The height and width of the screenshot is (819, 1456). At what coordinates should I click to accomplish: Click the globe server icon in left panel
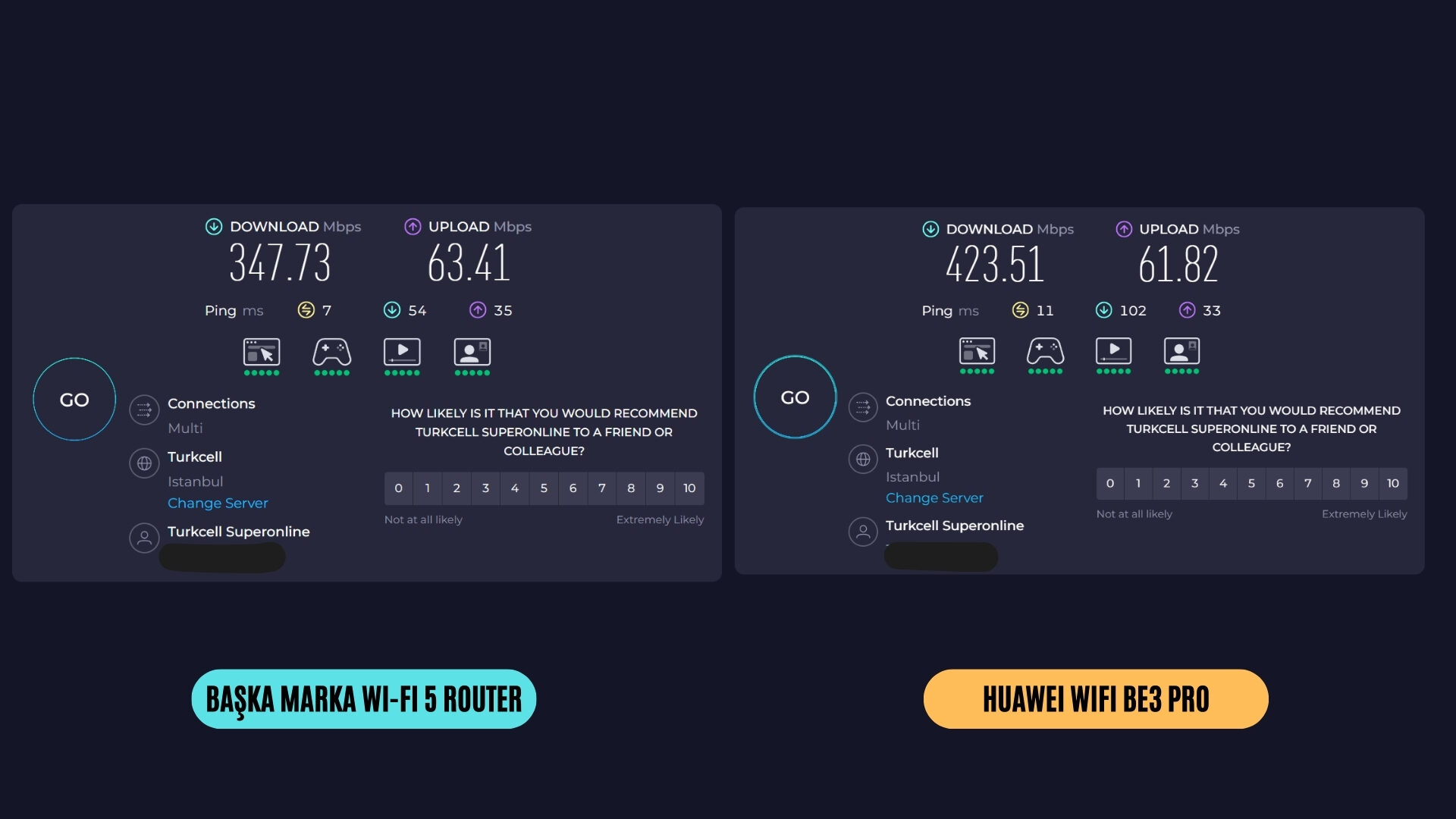144,463
